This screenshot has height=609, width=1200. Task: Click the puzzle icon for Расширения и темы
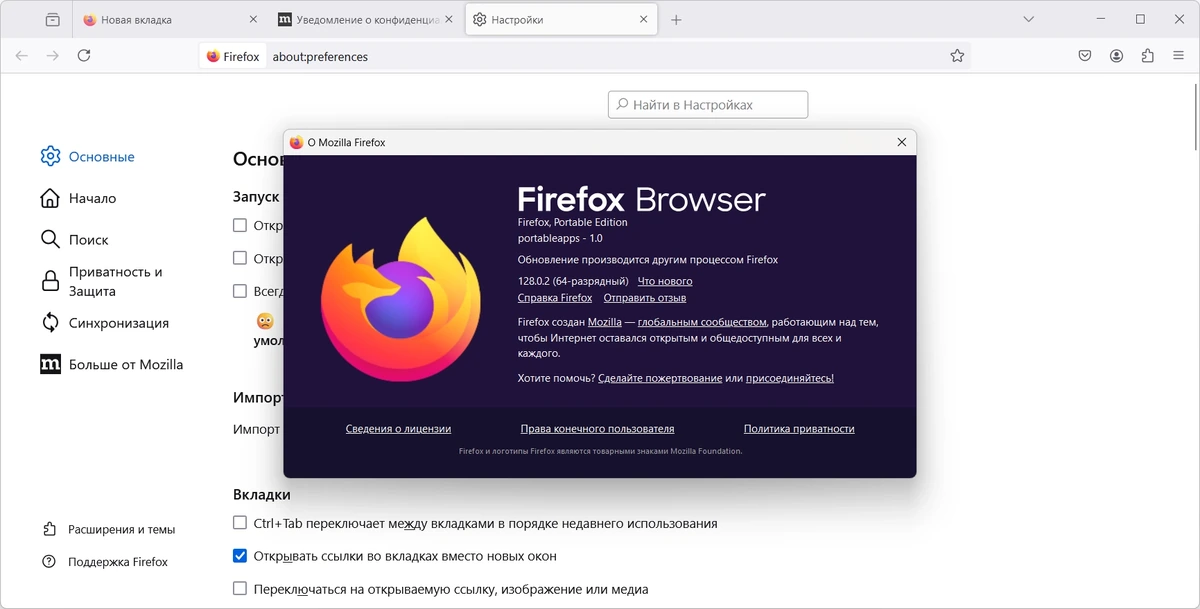(x=49, y=529)
